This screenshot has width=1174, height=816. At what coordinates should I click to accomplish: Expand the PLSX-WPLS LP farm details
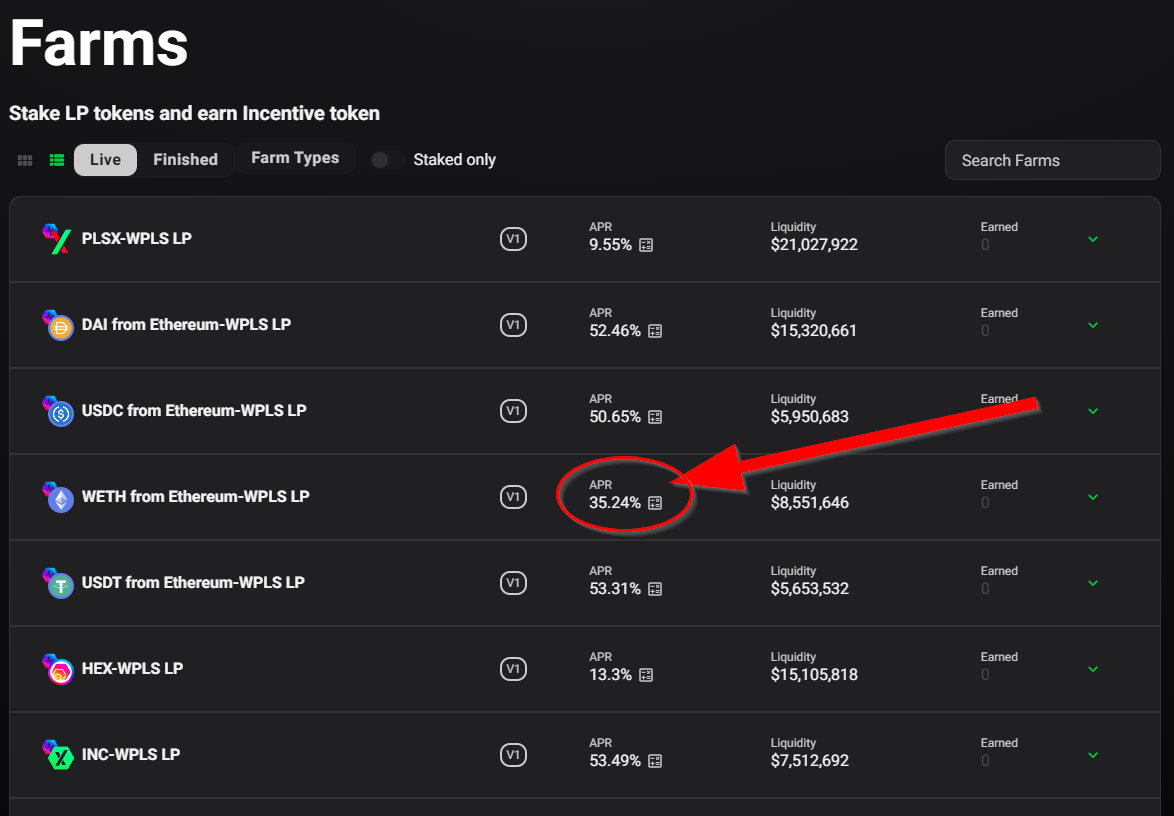1093,240
